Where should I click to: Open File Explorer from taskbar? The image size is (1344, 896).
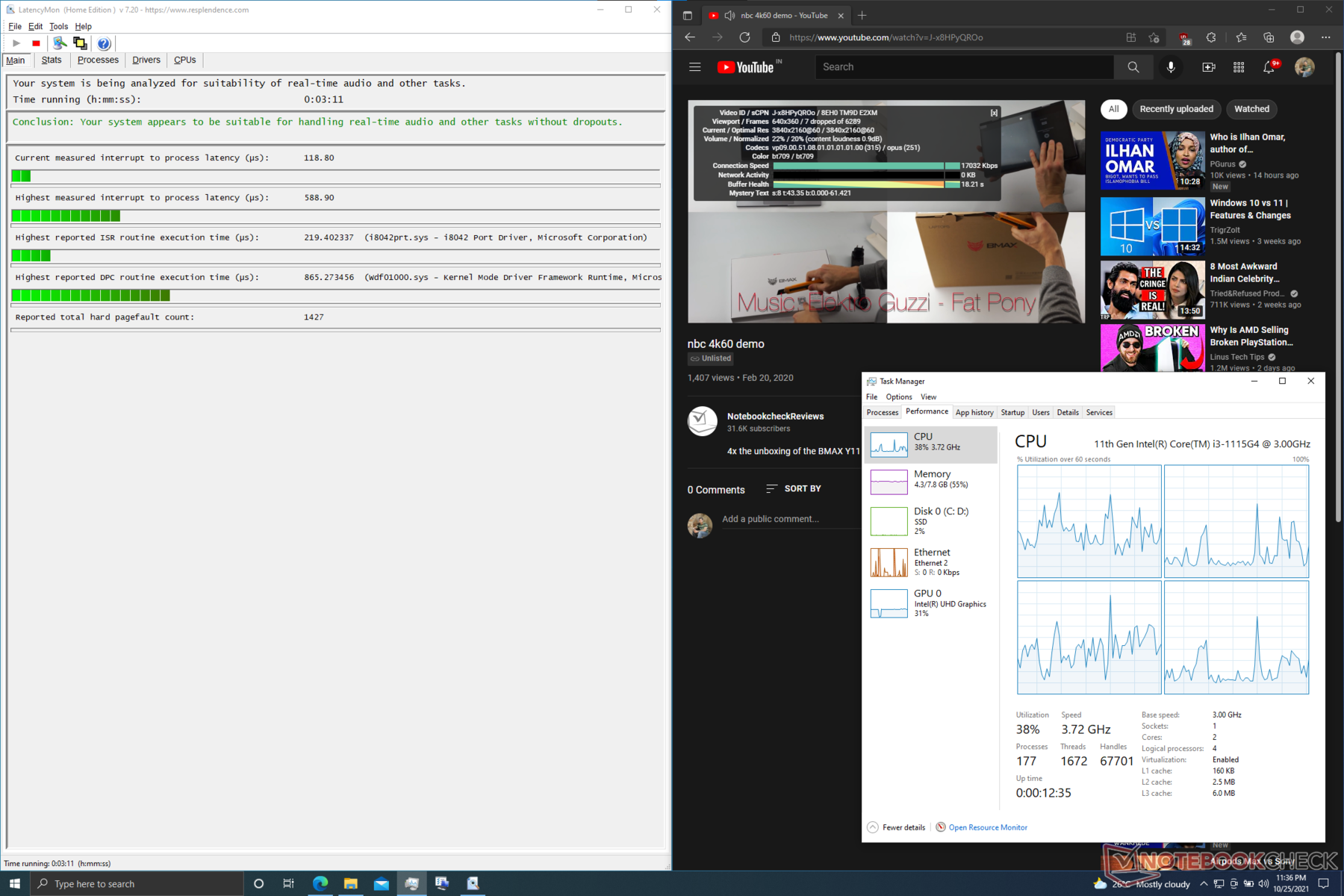coord(350,883)
